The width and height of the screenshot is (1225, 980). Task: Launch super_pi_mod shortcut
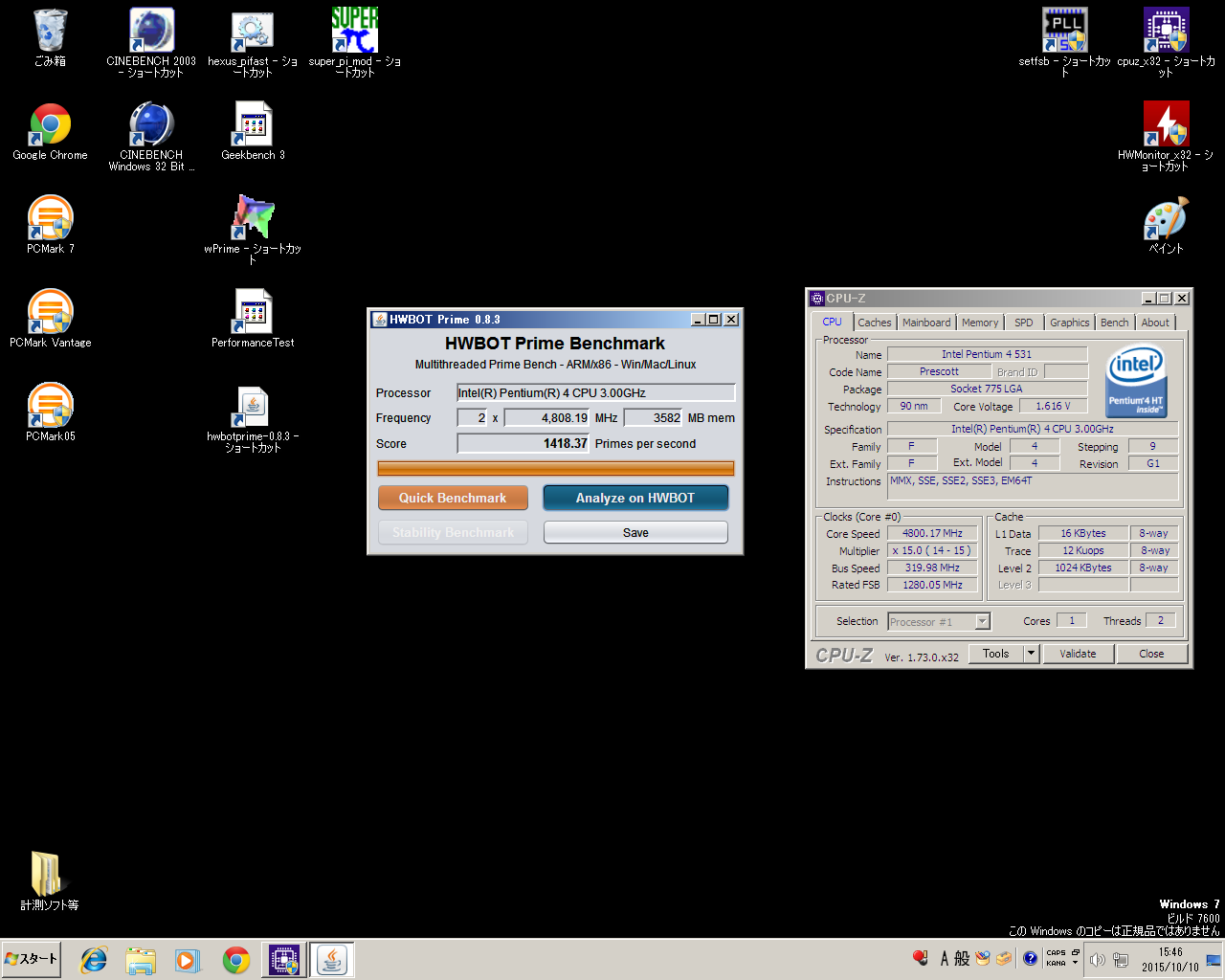[x=355, y=42]
